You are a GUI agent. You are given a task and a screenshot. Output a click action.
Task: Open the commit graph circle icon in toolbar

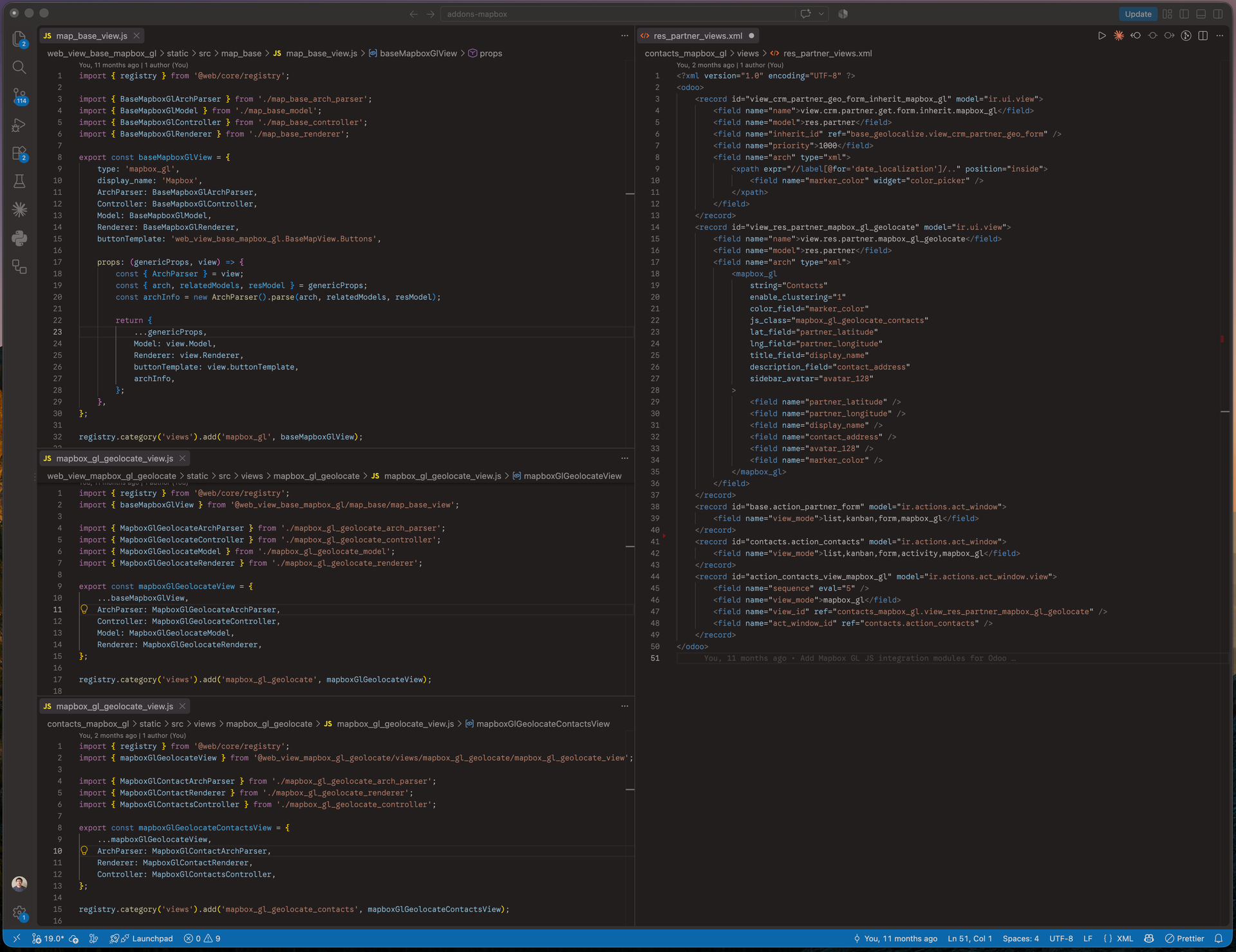pyautogui.click(x=1186, y=36)
